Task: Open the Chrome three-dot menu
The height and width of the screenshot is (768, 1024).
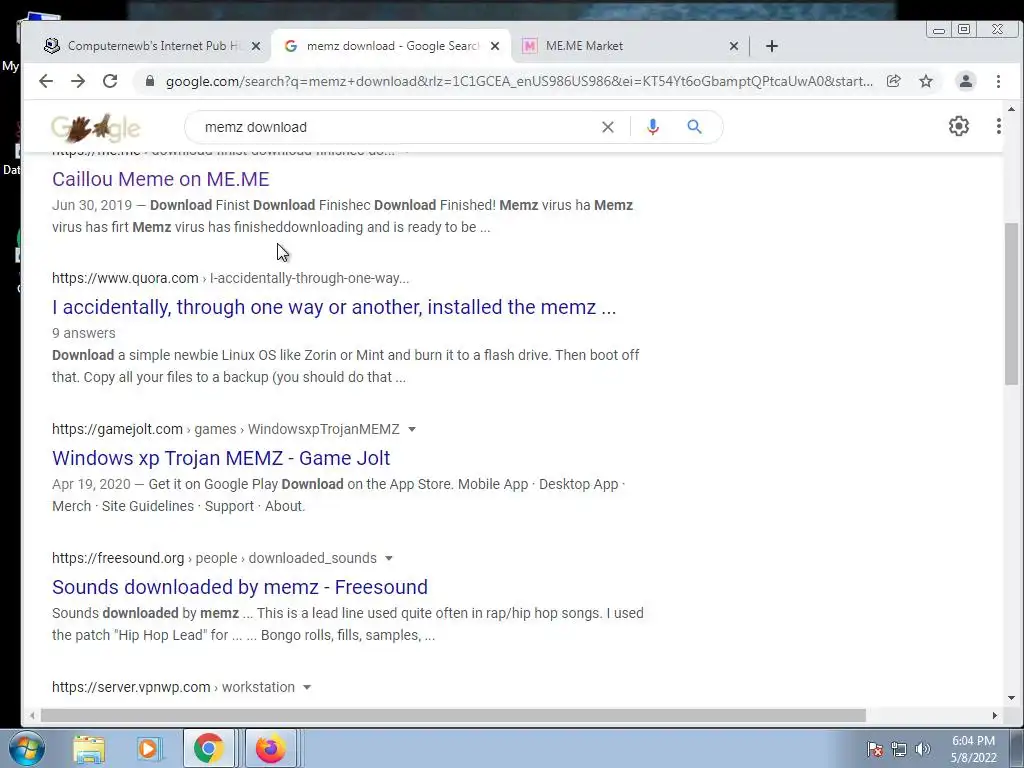Action: pos(998,81)
